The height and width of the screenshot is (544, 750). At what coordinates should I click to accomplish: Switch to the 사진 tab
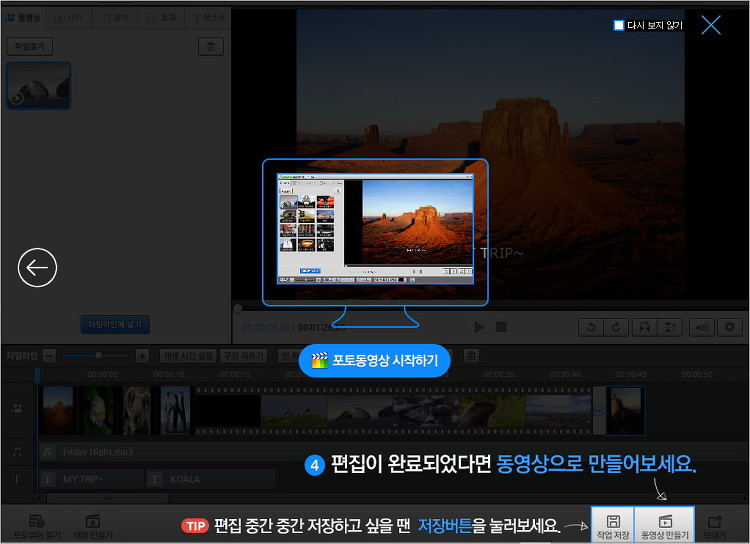point(68,18)
